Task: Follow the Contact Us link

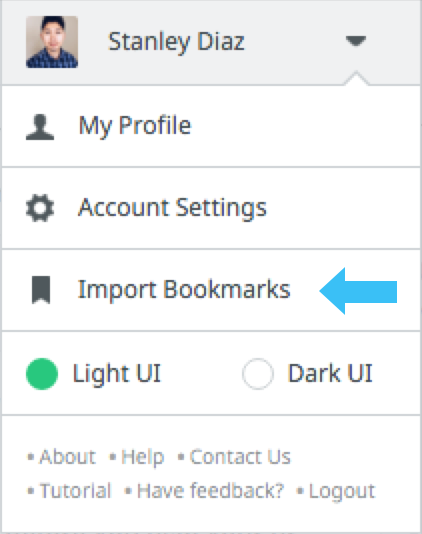Action: [240, 457]
